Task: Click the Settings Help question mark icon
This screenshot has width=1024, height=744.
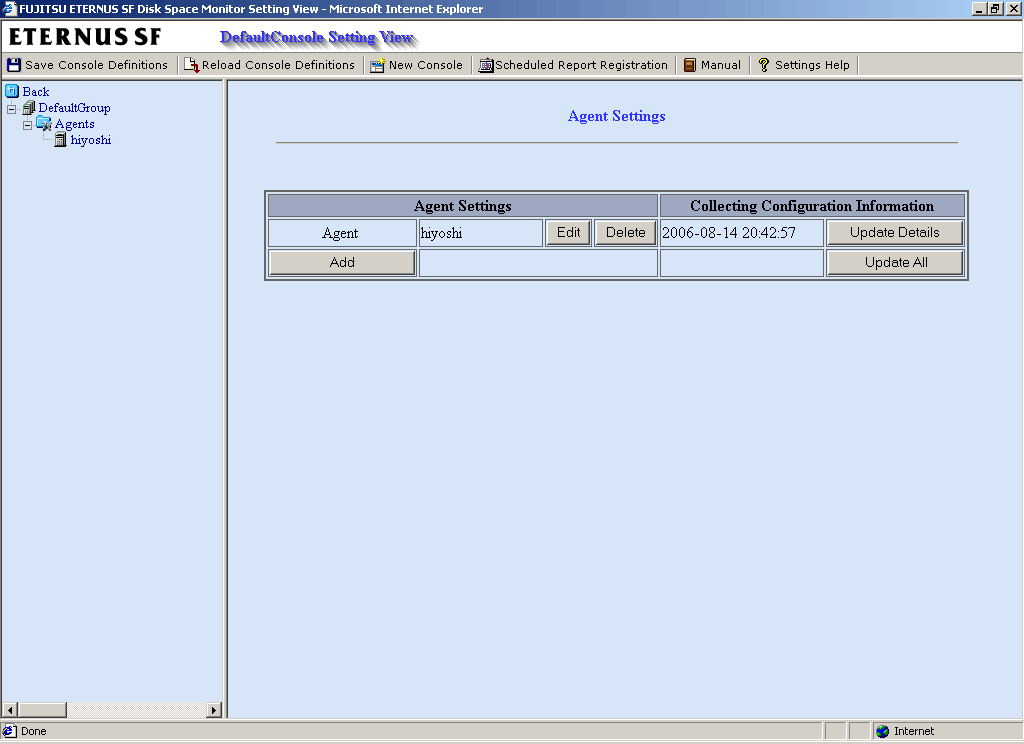Action: (x=763, y=65)
